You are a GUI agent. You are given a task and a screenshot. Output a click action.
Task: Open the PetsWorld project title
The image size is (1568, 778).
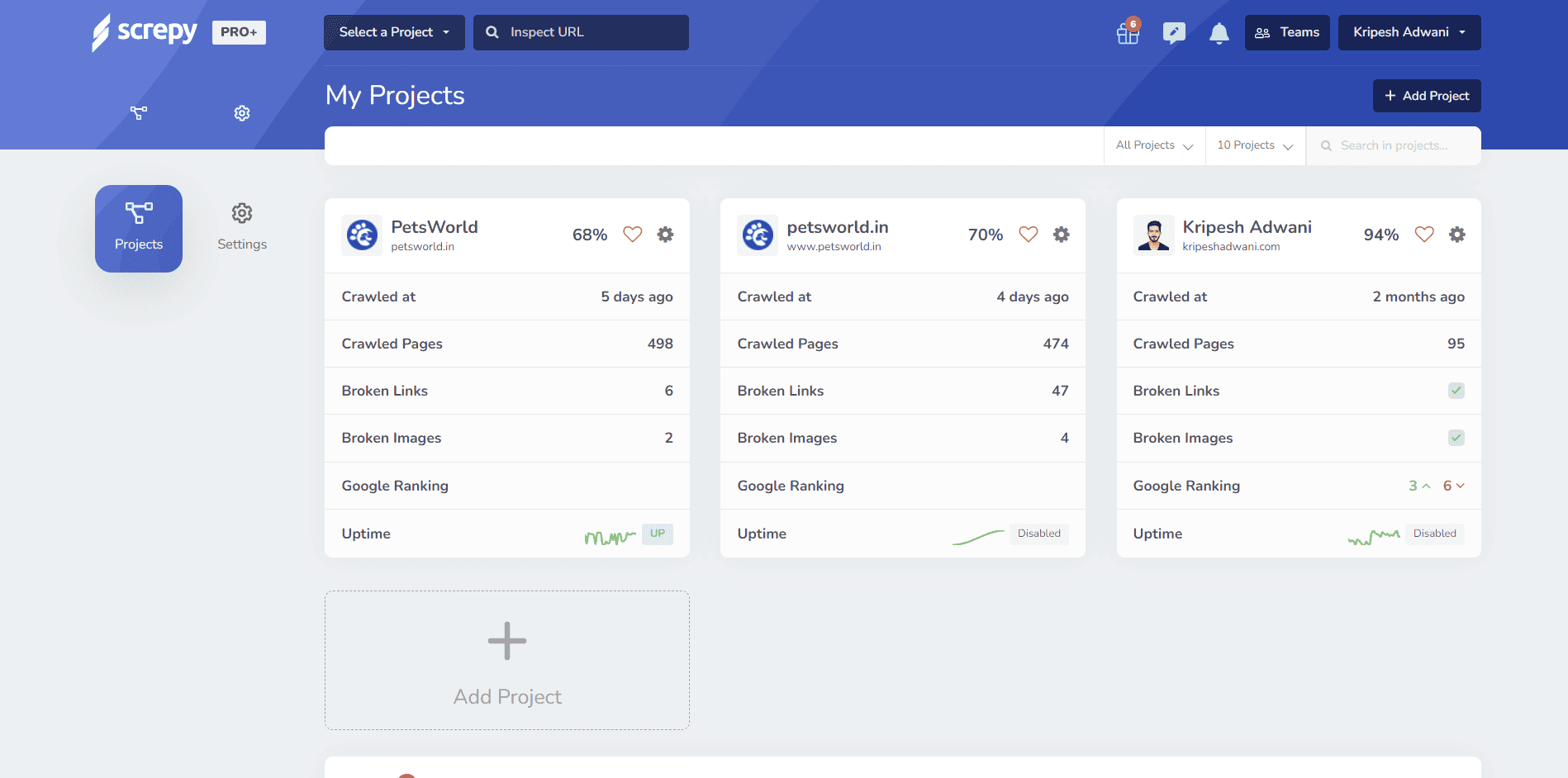(x=435, y=227)
